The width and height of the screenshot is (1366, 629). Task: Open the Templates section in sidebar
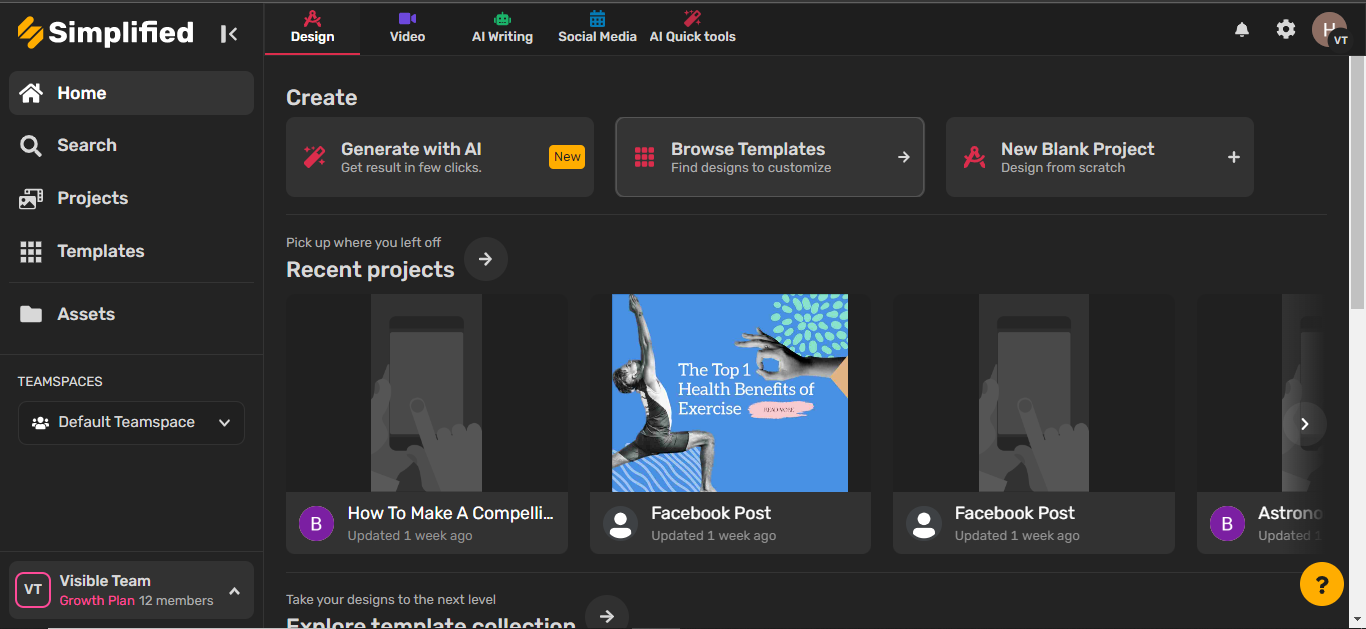pyautogui.click(x=101, y=251)
